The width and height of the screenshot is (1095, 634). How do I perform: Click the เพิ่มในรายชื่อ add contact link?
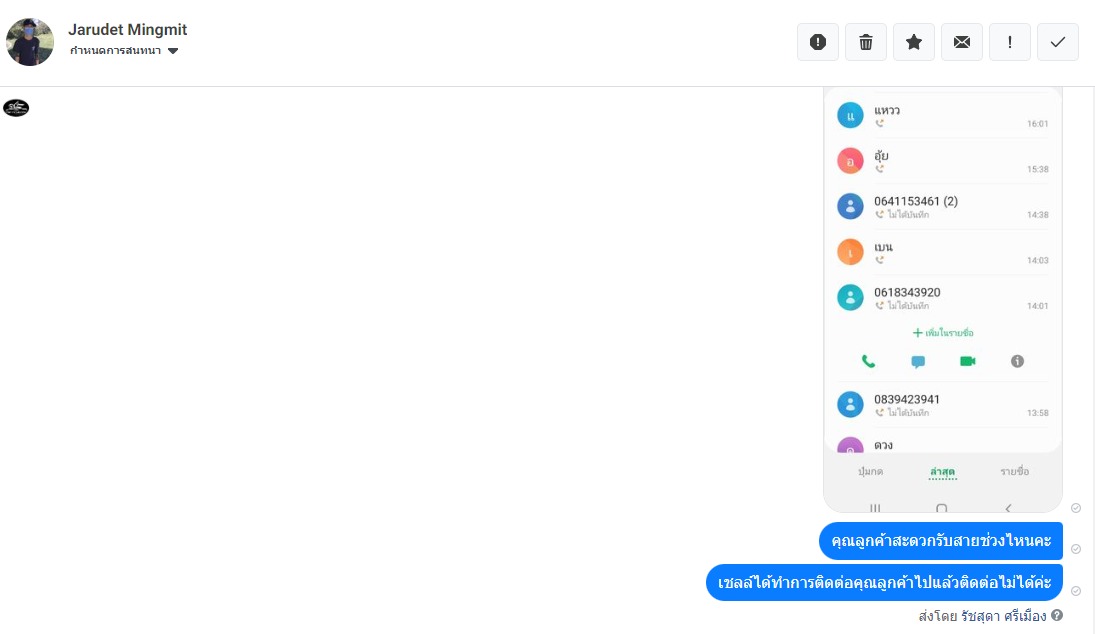[x=943, y=333]
